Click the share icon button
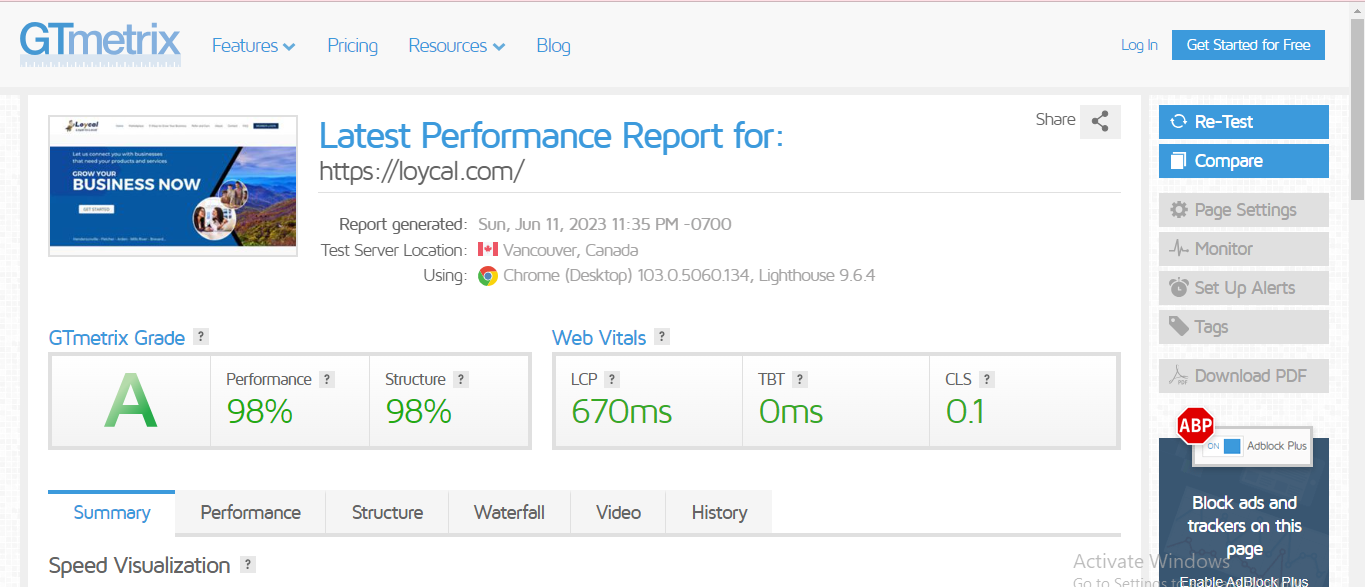The width and height of the screenshot is (1365, 587). pos(1100,121)
